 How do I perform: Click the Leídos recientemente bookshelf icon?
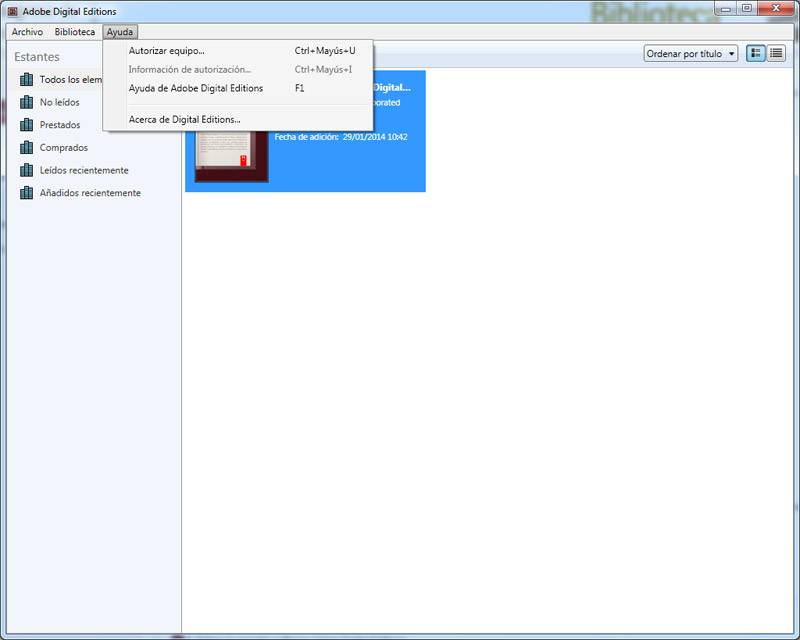tap(27, 170)
